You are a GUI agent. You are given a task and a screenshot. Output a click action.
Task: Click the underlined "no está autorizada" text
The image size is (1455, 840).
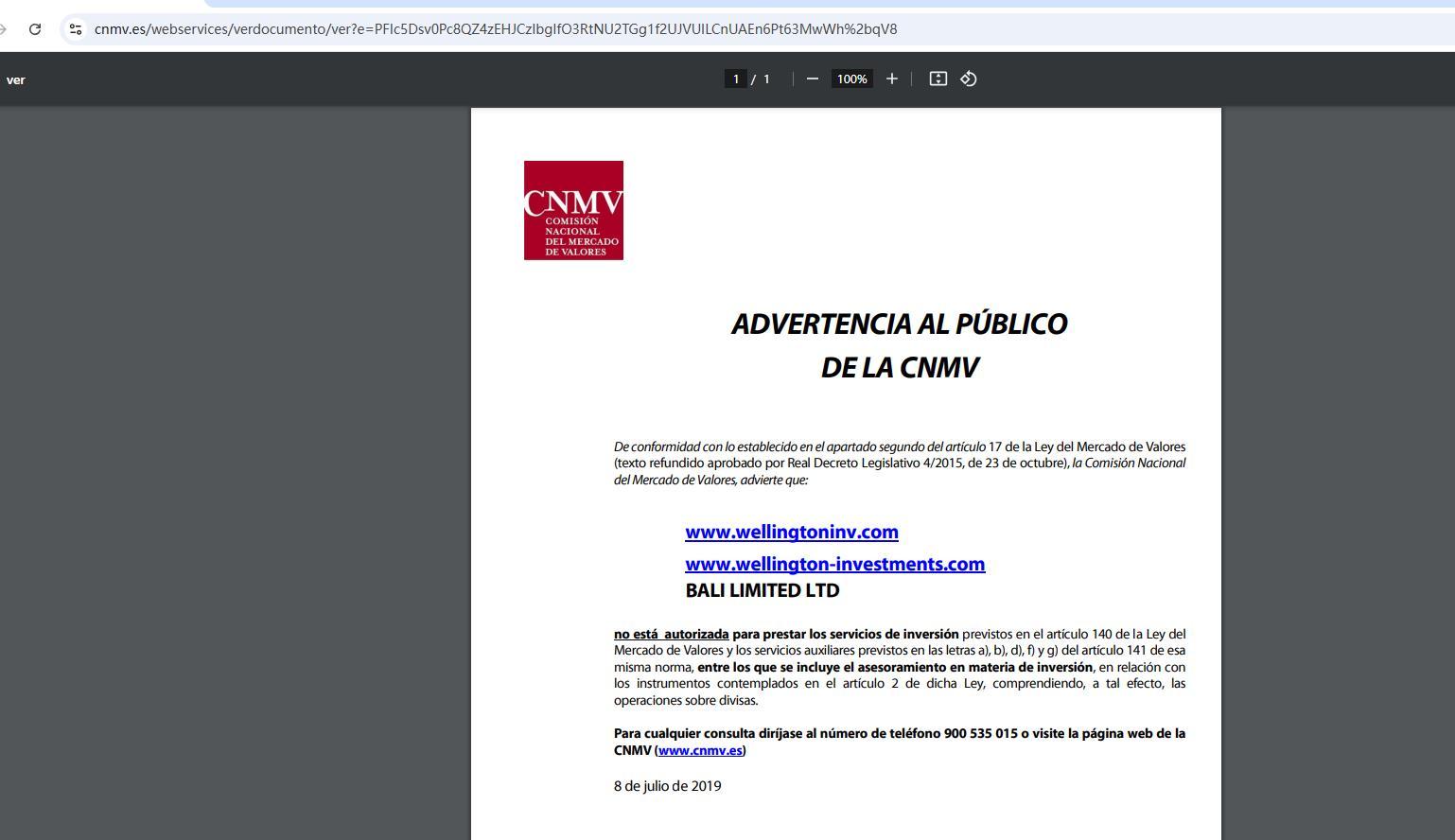click(671, 634)
